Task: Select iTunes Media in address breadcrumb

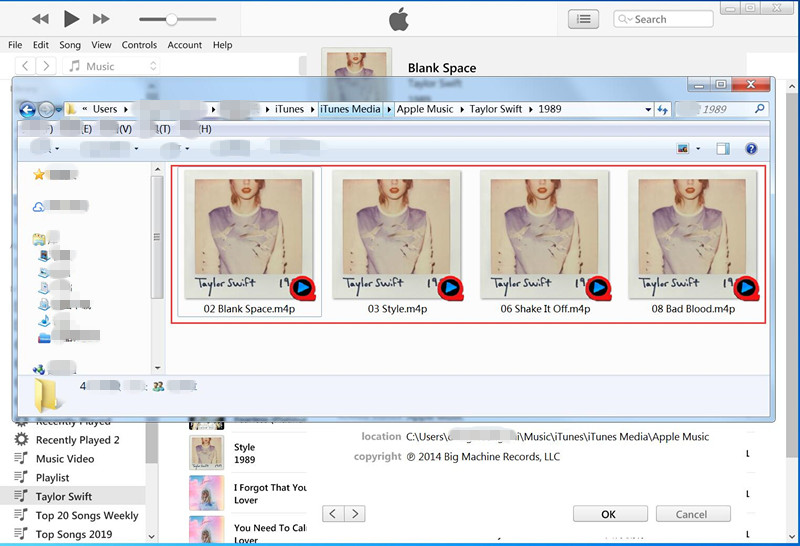Action: tap(350, 109)
